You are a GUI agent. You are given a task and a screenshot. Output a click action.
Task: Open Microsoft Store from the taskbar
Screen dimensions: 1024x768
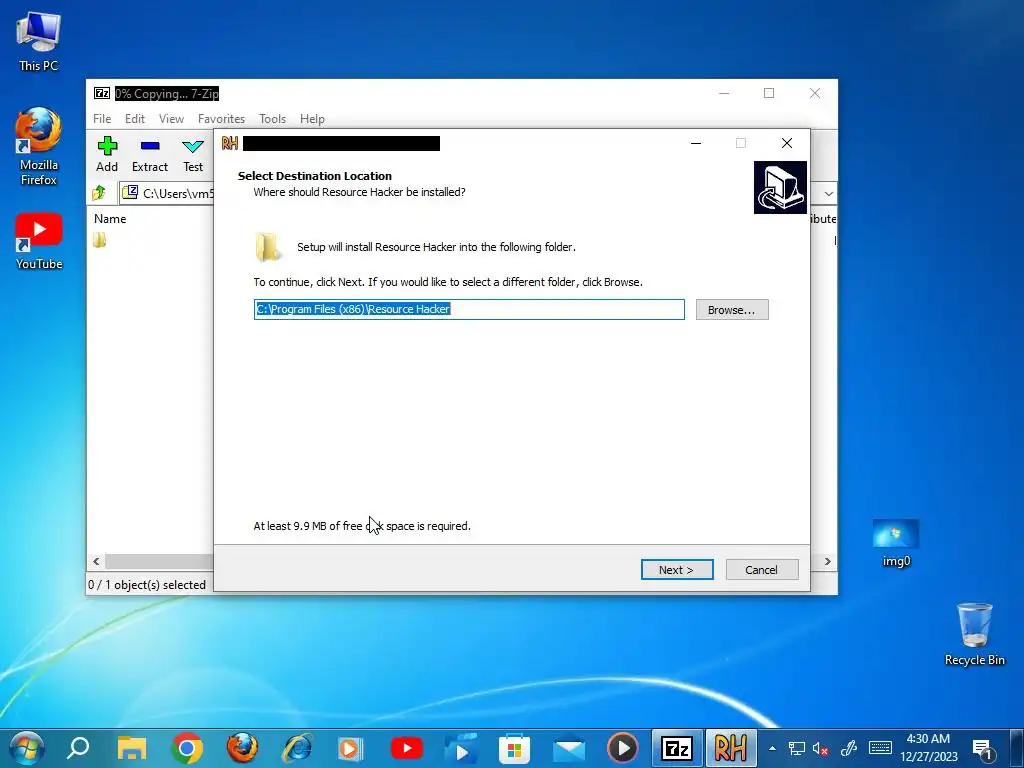click(x=514, y=748)
